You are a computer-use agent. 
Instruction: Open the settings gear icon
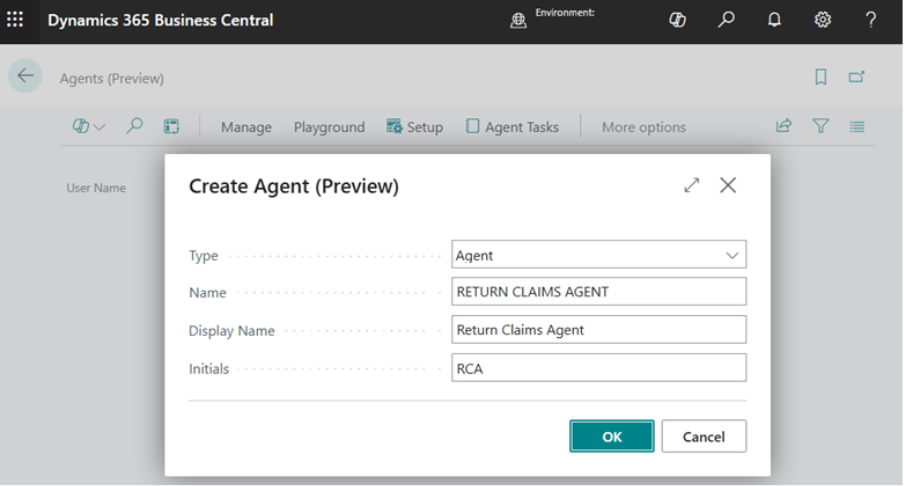pyautogui.click(x=822, y=20)
